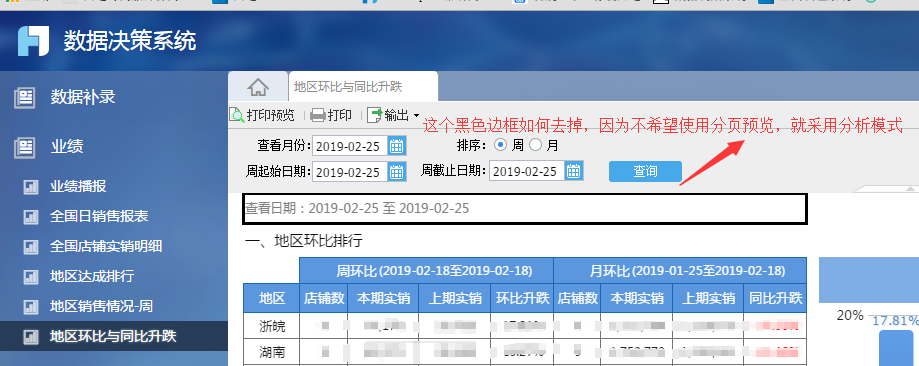Open 地区达成排行 report
The image size is (919, 366).
pyautogui.click(x=92, y=277)
